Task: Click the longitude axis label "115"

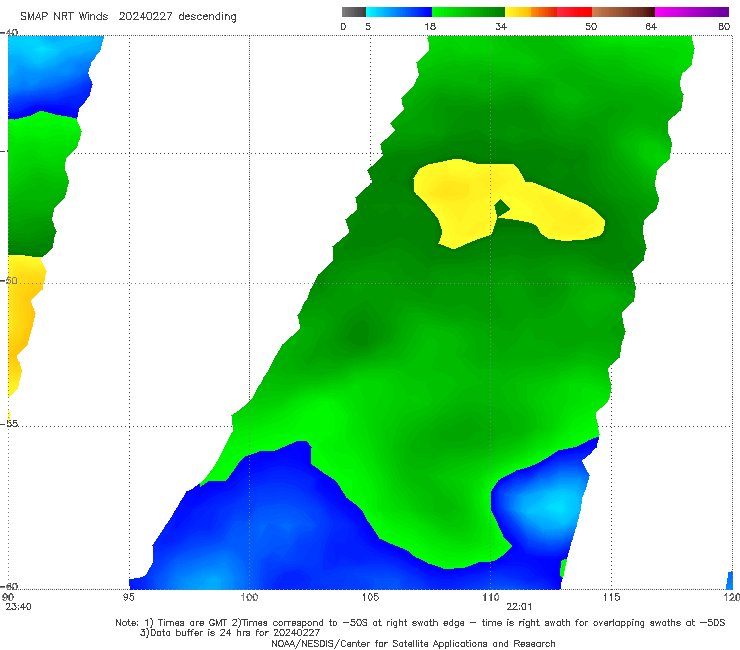Action: click(611, 597)
